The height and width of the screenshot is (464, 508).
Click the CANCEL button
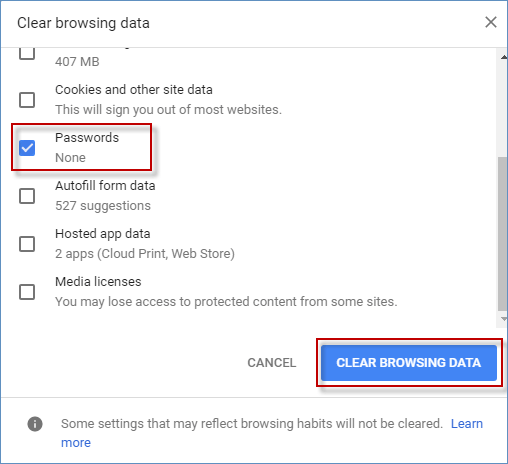272,363
